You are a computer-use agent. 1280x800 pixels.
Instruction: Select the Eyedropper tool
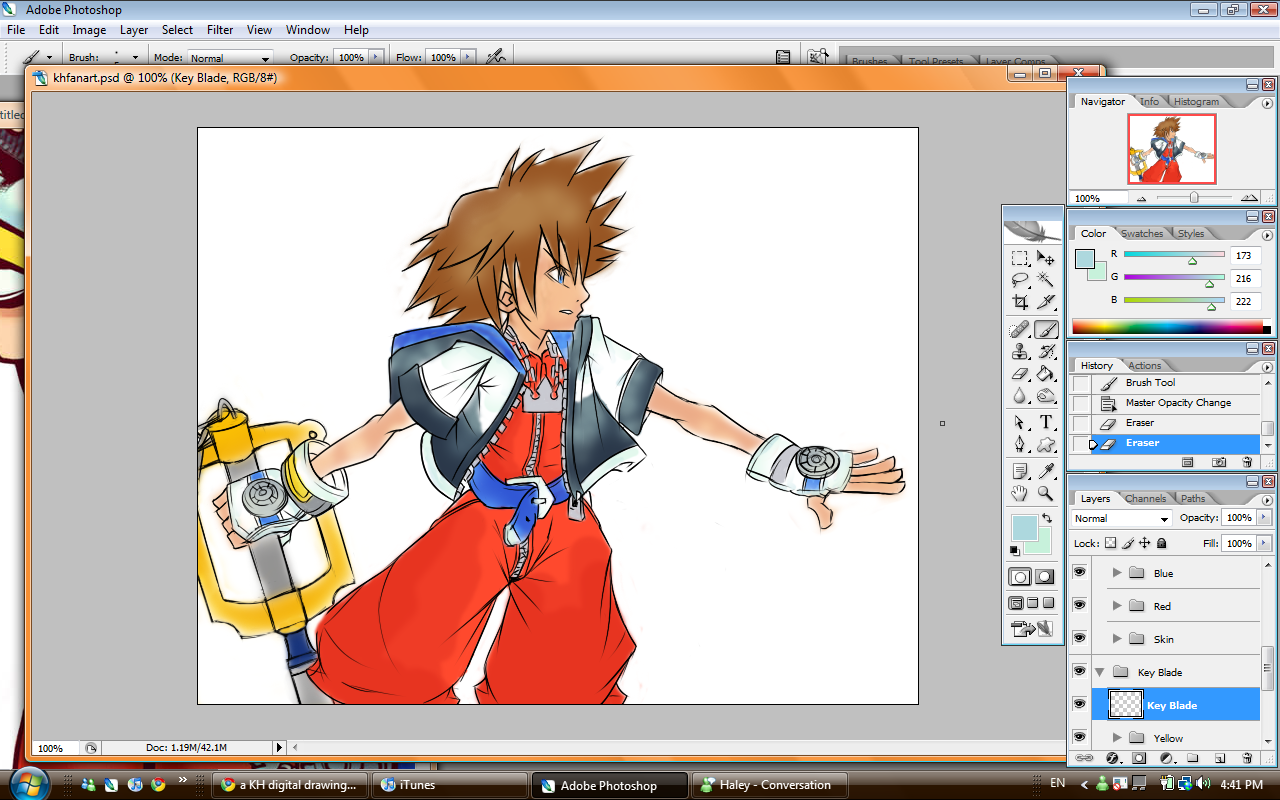[x=1046, y=470]
